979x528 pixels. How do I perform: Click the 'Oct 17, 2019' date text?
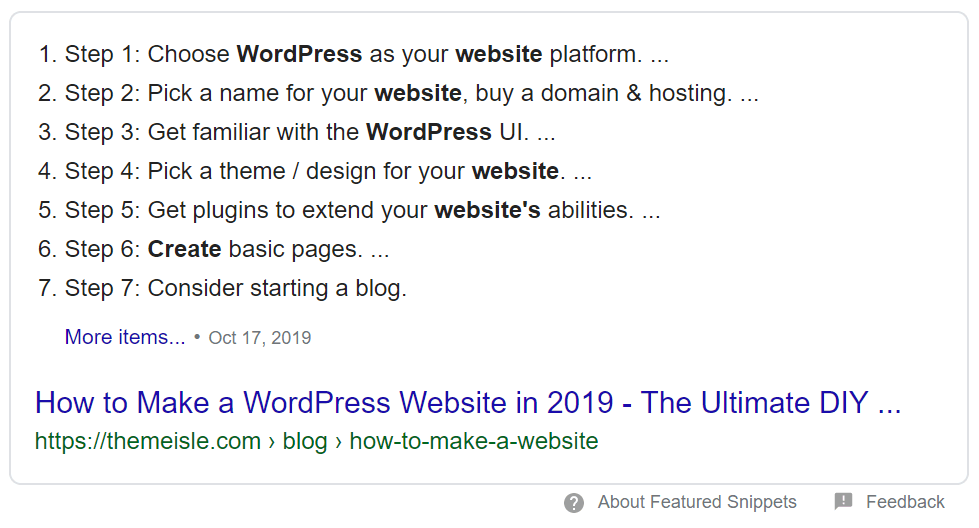(260, 338)
